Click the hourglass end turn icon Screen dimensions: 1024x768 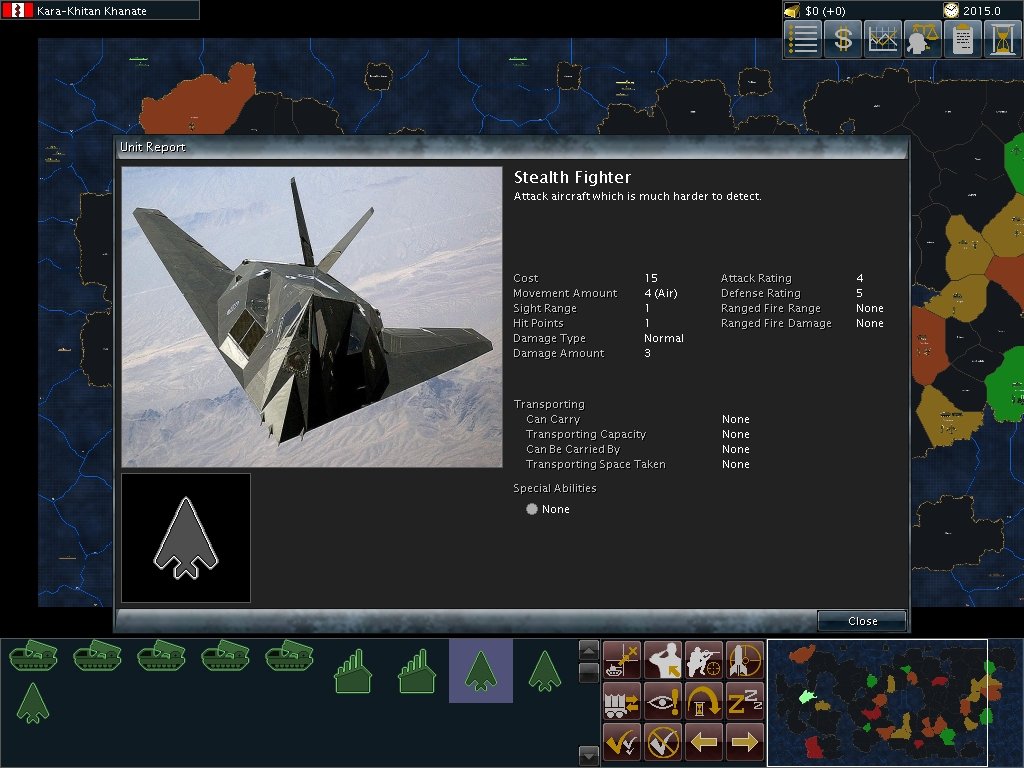tap(1003, 39)
